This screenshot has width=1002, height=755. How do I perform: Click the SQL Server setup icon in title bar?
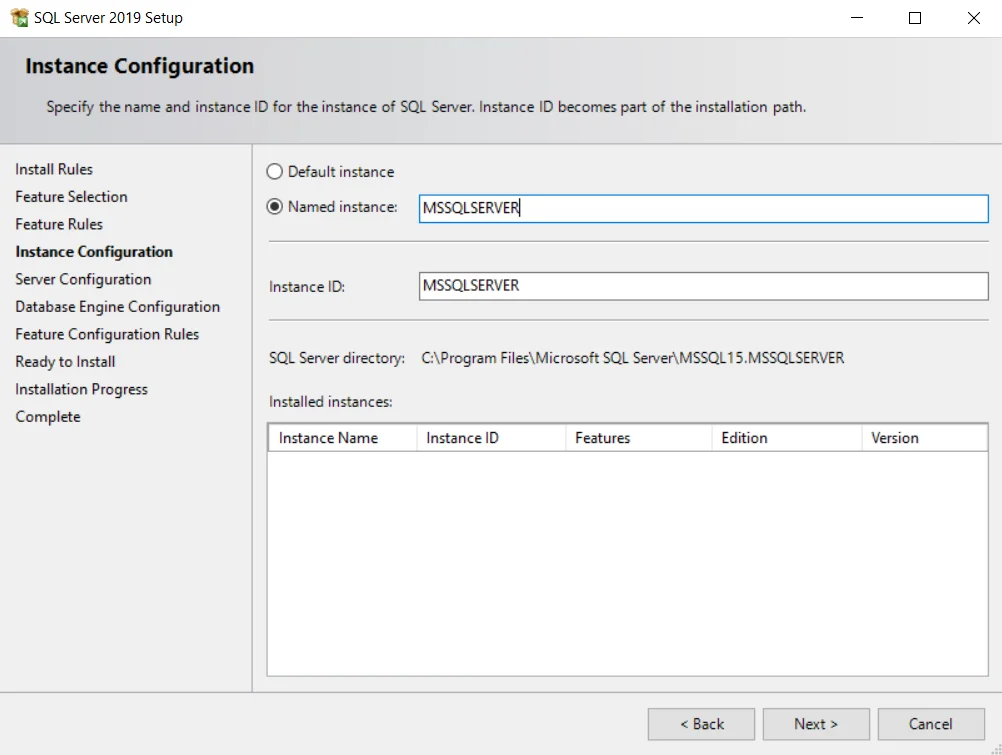click(x=20, y=17)
